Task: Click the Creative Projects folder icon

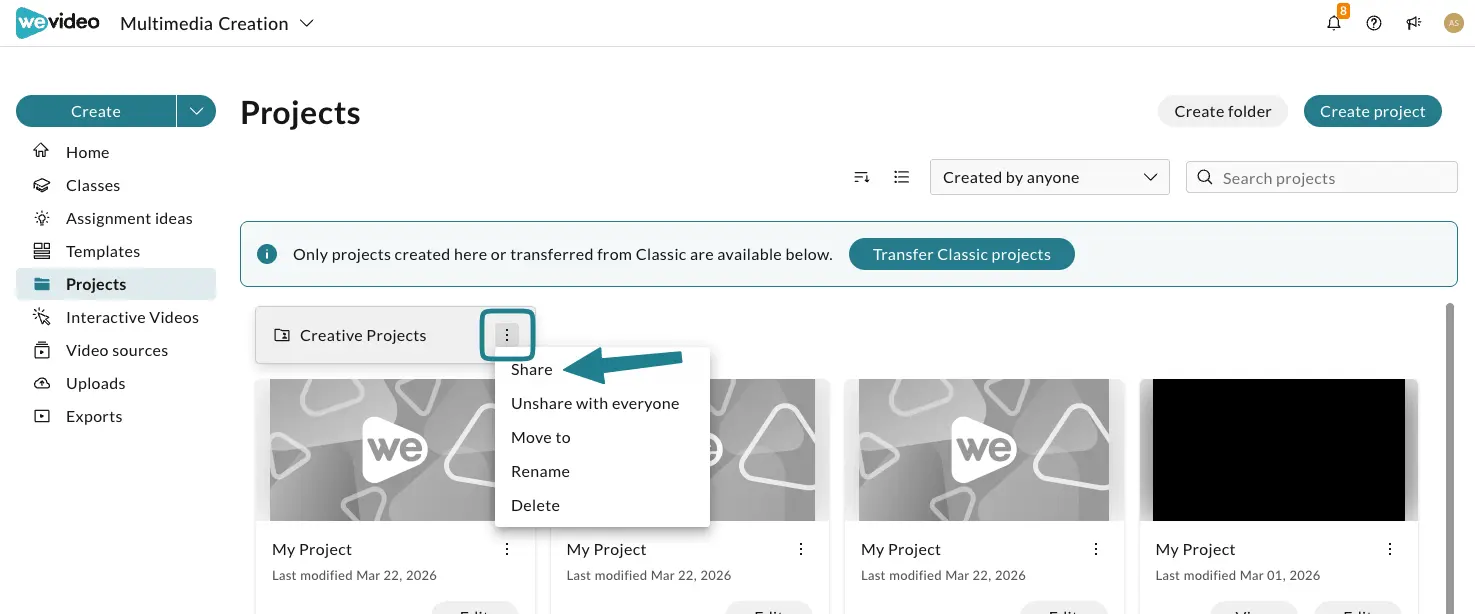Action: click(x=281, y=336)
